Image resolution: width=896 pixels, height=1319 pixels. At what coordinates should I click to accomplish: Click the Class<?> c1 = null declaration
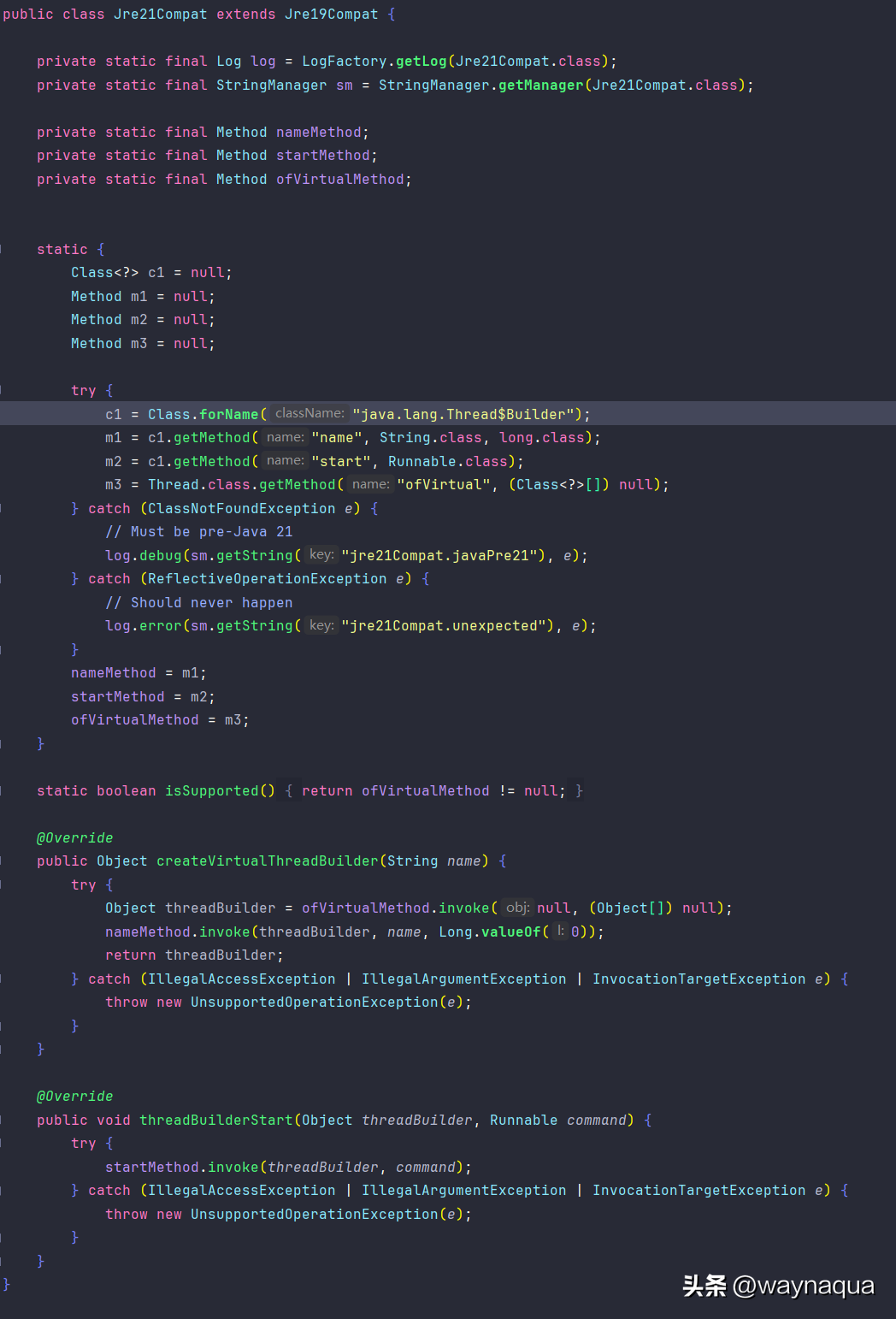(x=151, y=273)
